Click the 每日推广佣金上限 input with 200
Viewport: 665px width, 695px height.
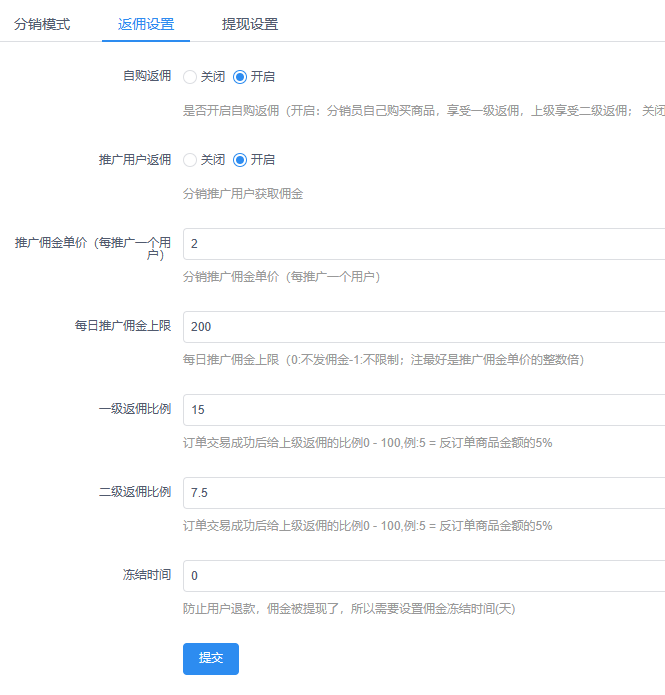tap(424, 327)
